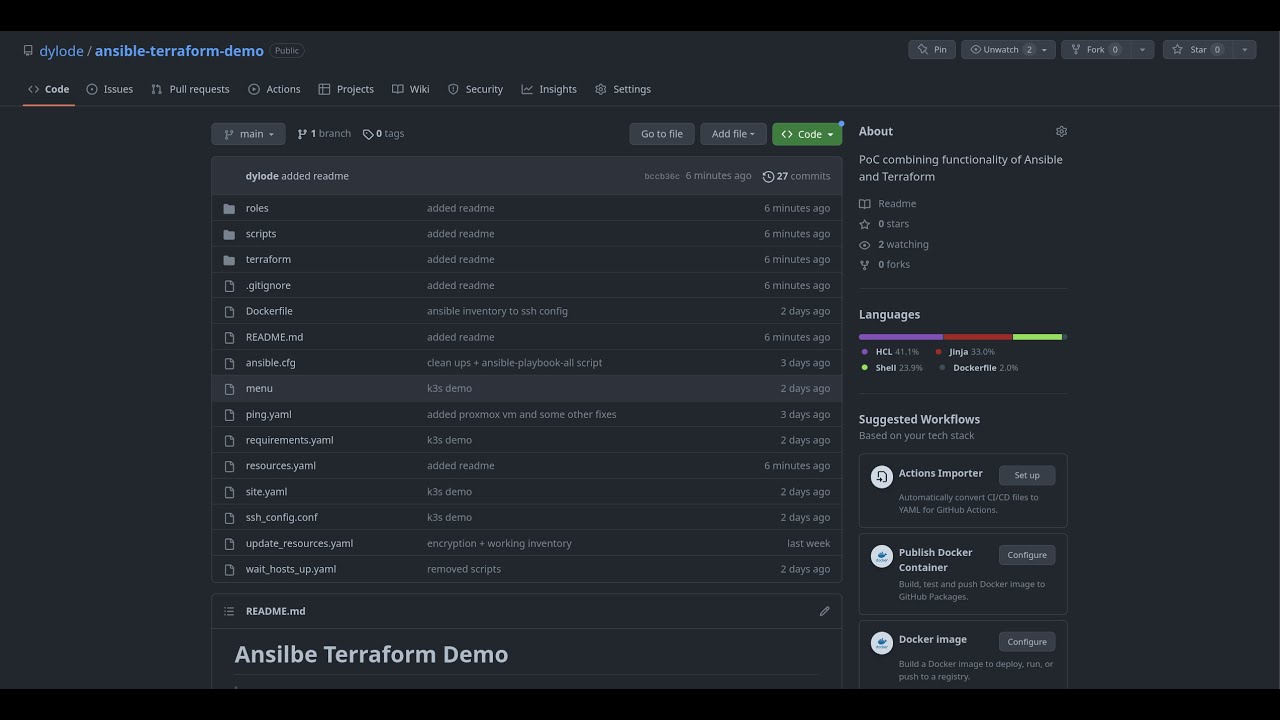Open the Wiki tab
1280x720 pixels.
[x=411, y=89]
